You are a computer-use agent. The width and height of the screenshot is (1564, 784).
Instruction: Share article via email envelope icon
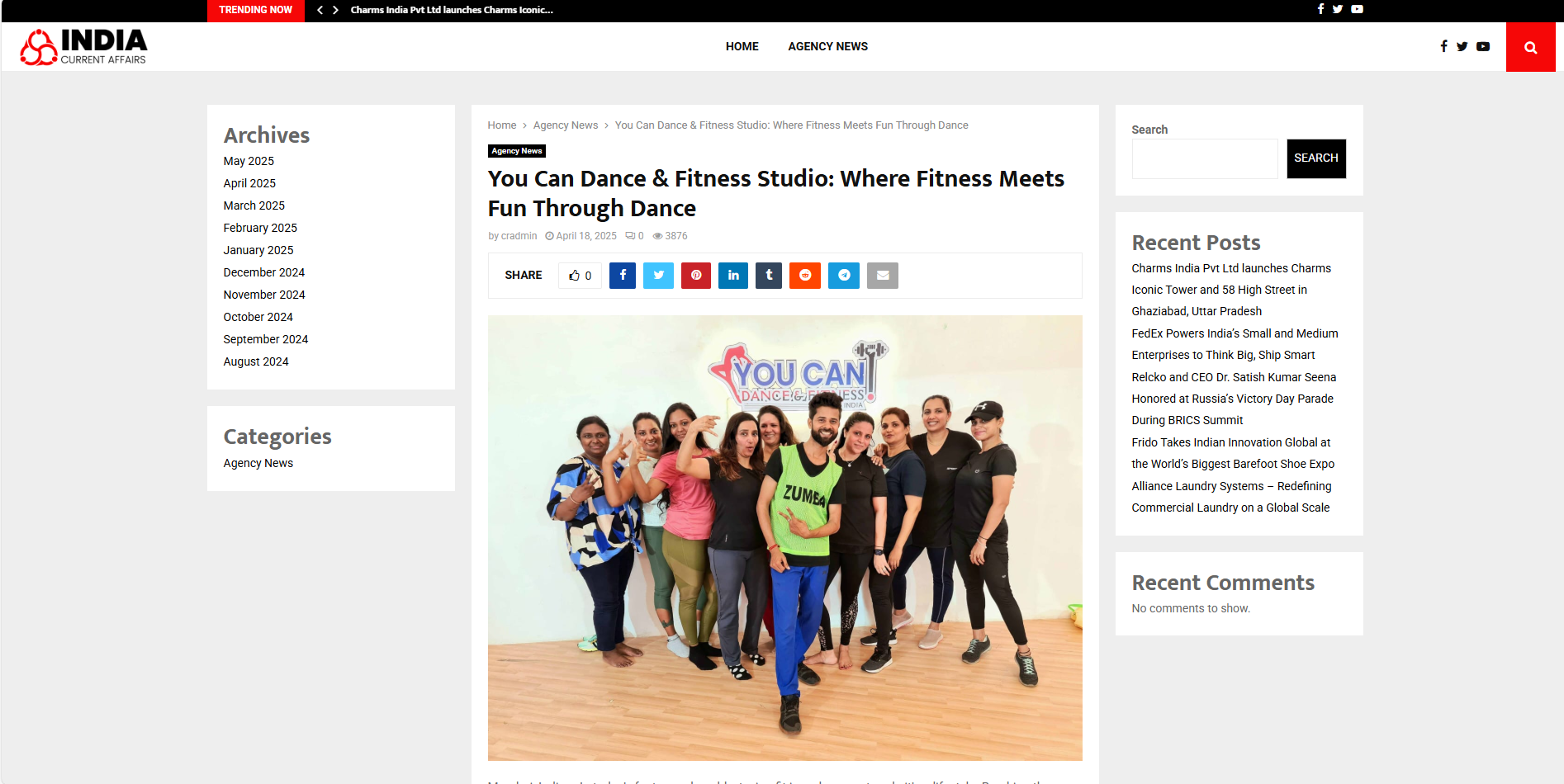point(883,276)
